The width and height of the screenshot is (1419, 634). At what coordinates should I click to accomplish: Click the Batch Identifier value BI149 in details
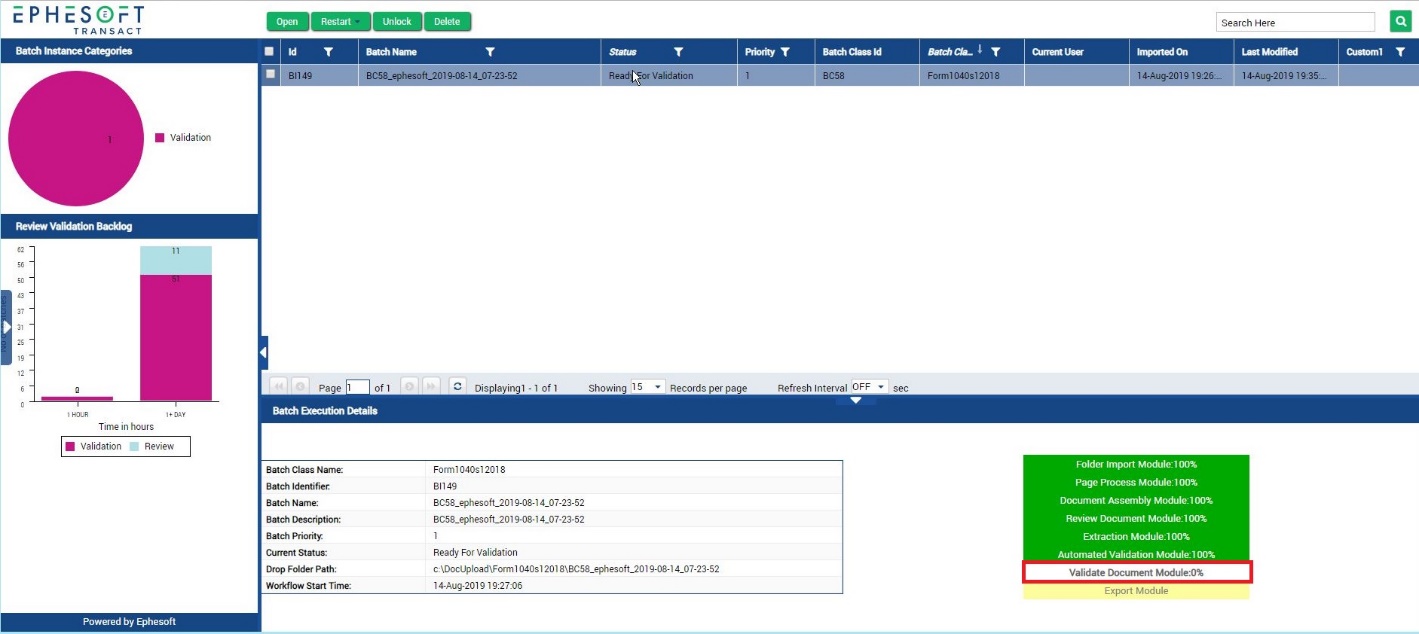tap(445, 486)
